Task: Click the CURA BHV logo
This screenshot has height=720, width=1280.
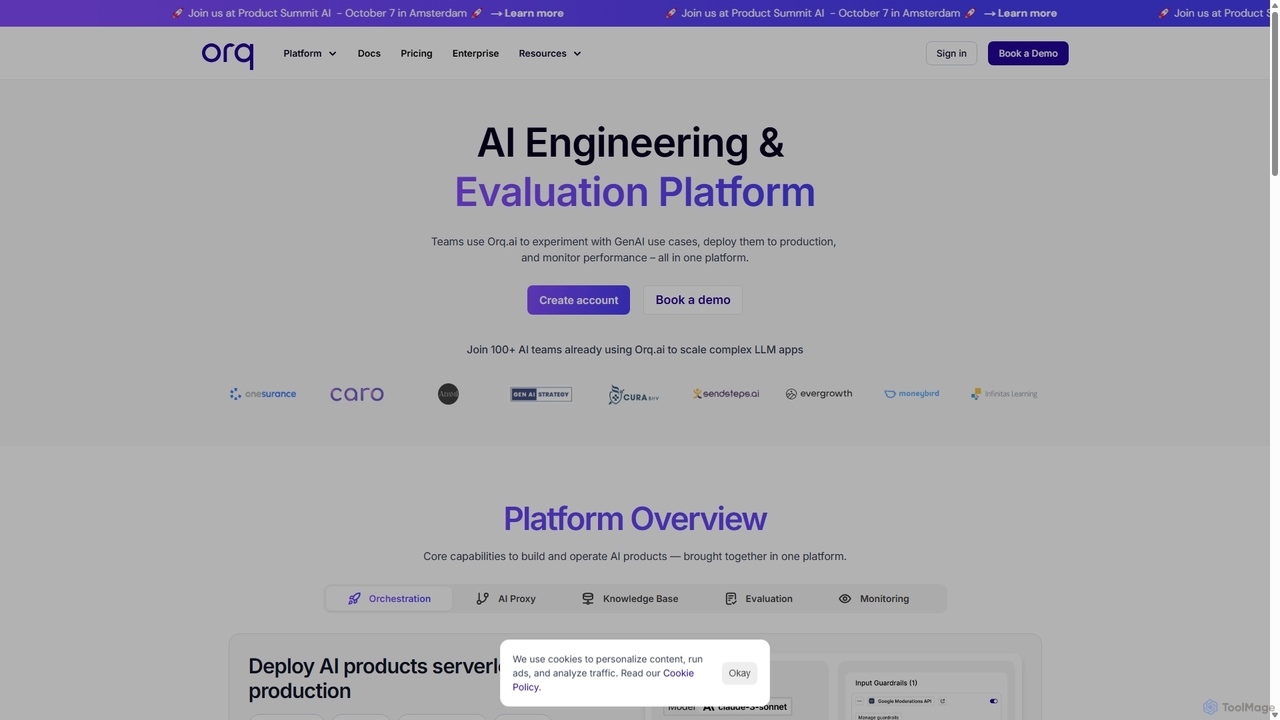Action: 634,395
